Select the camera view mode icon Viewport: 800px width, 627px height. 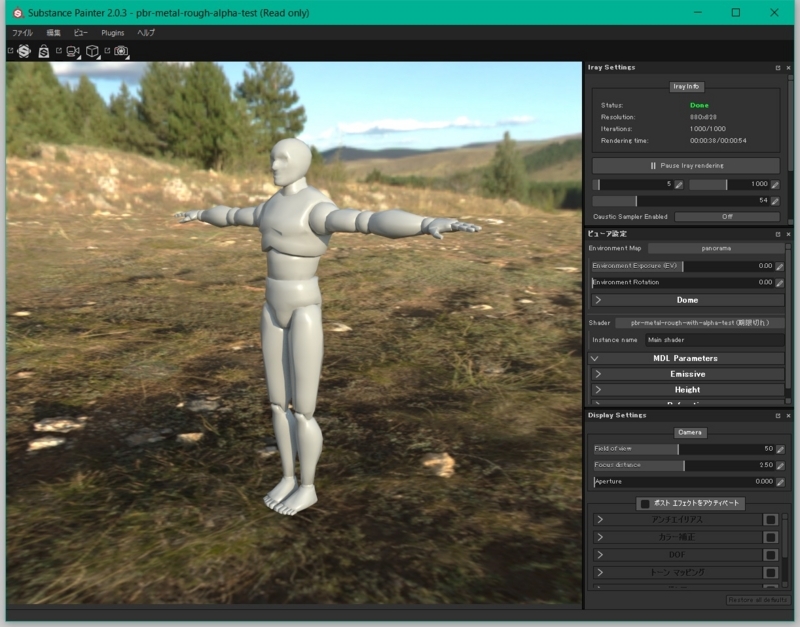(72, 51)
